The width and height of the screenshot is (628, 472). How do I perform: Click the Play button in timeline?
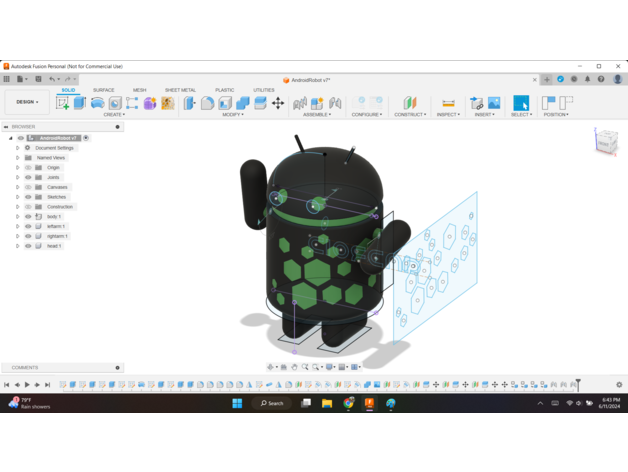[x=27, y=385]
